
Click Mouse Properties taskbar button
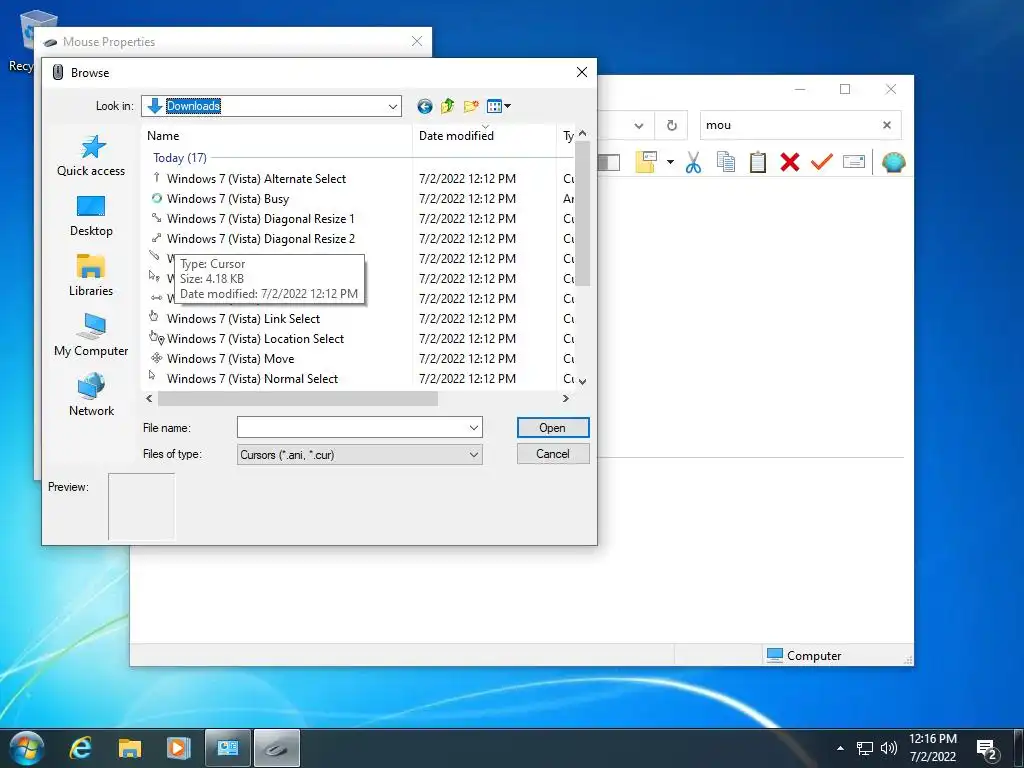[277, 748]
